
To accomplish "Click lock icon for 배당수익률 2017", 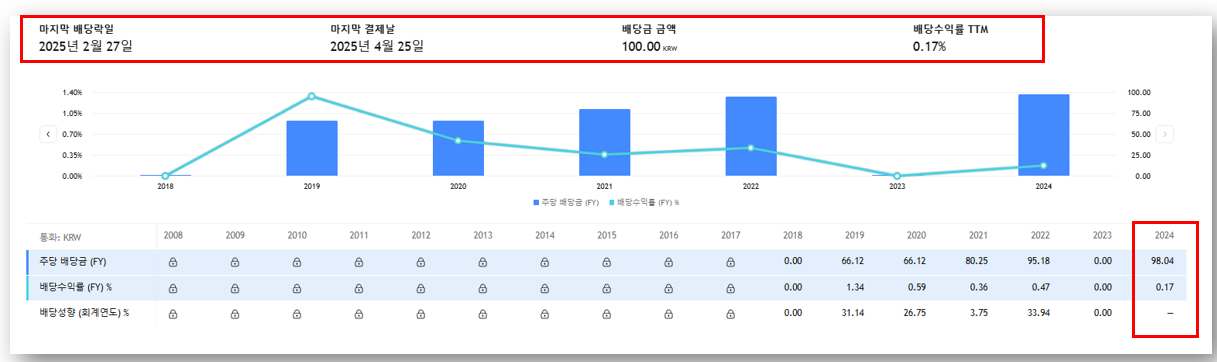I will (730, 288).
